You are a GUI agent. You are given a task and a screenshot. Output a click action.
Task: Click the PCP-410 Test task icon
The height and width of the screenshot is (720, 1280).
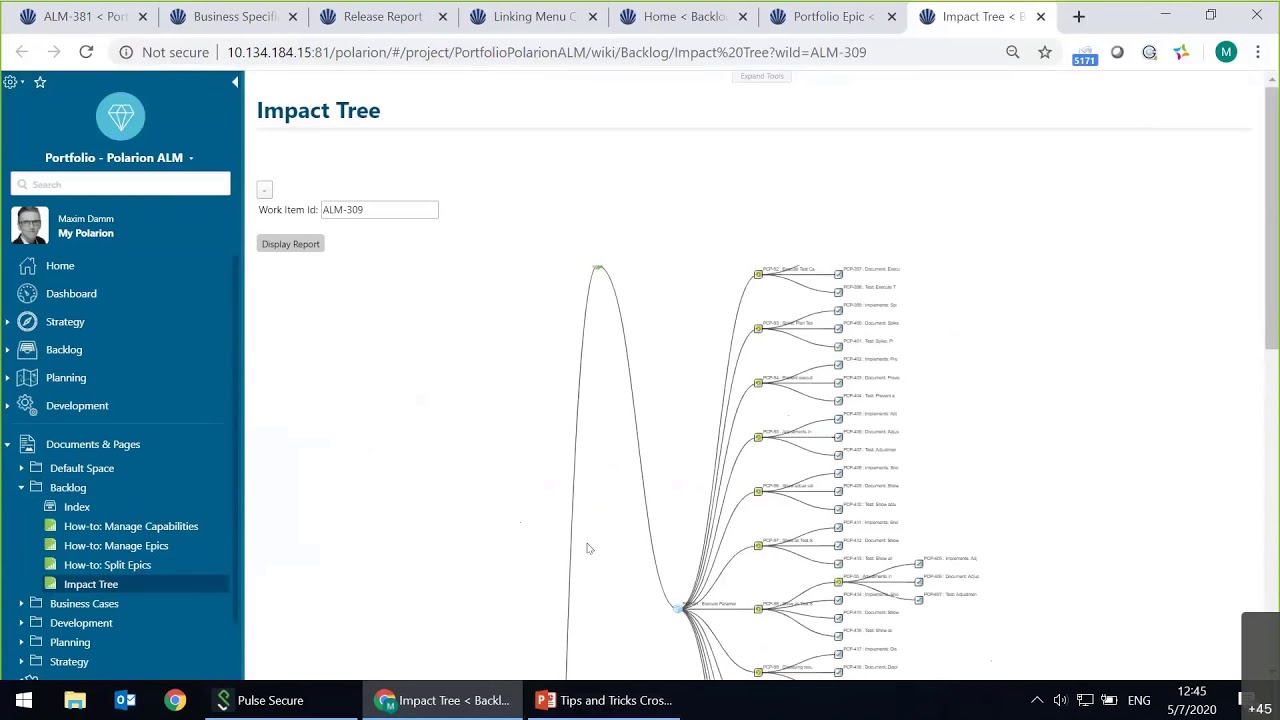838,509
